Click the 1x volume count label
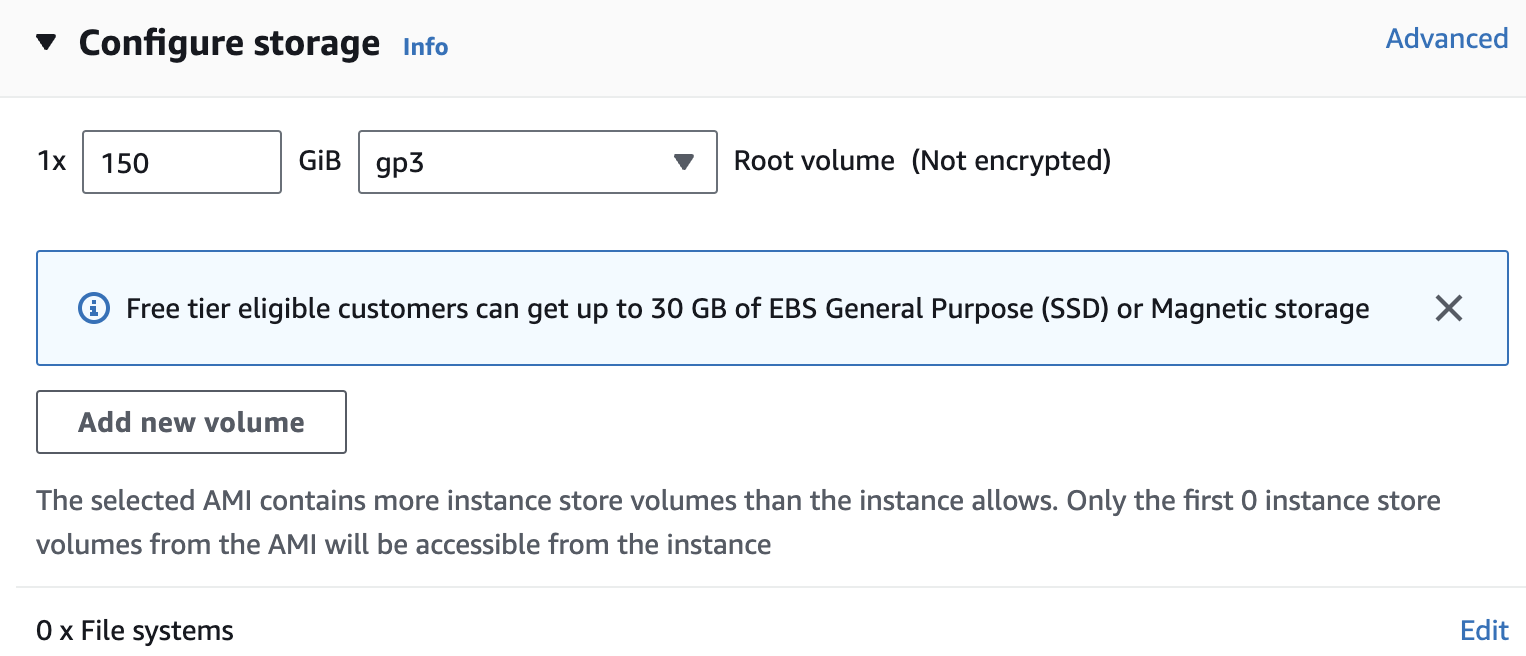The width and height of the screenshot is (1526, 656). click(x=52, y=161)
